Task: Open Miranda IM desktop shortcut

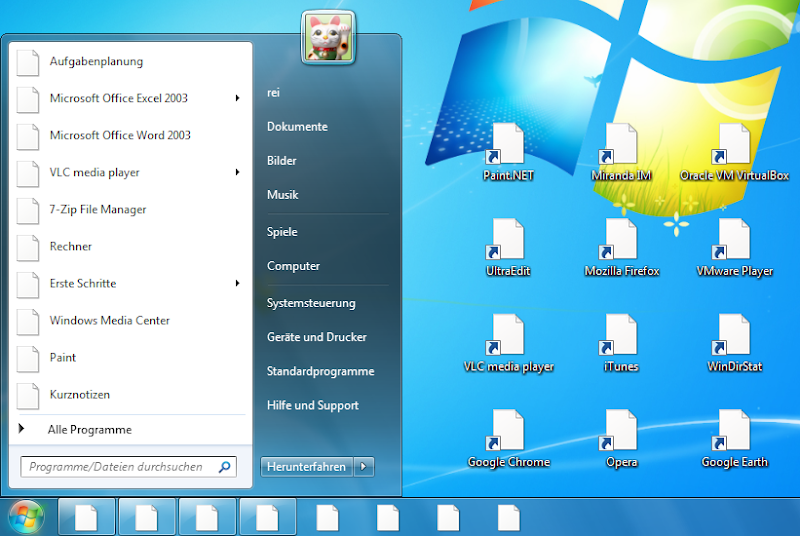Action: click(x=621, y=152)
